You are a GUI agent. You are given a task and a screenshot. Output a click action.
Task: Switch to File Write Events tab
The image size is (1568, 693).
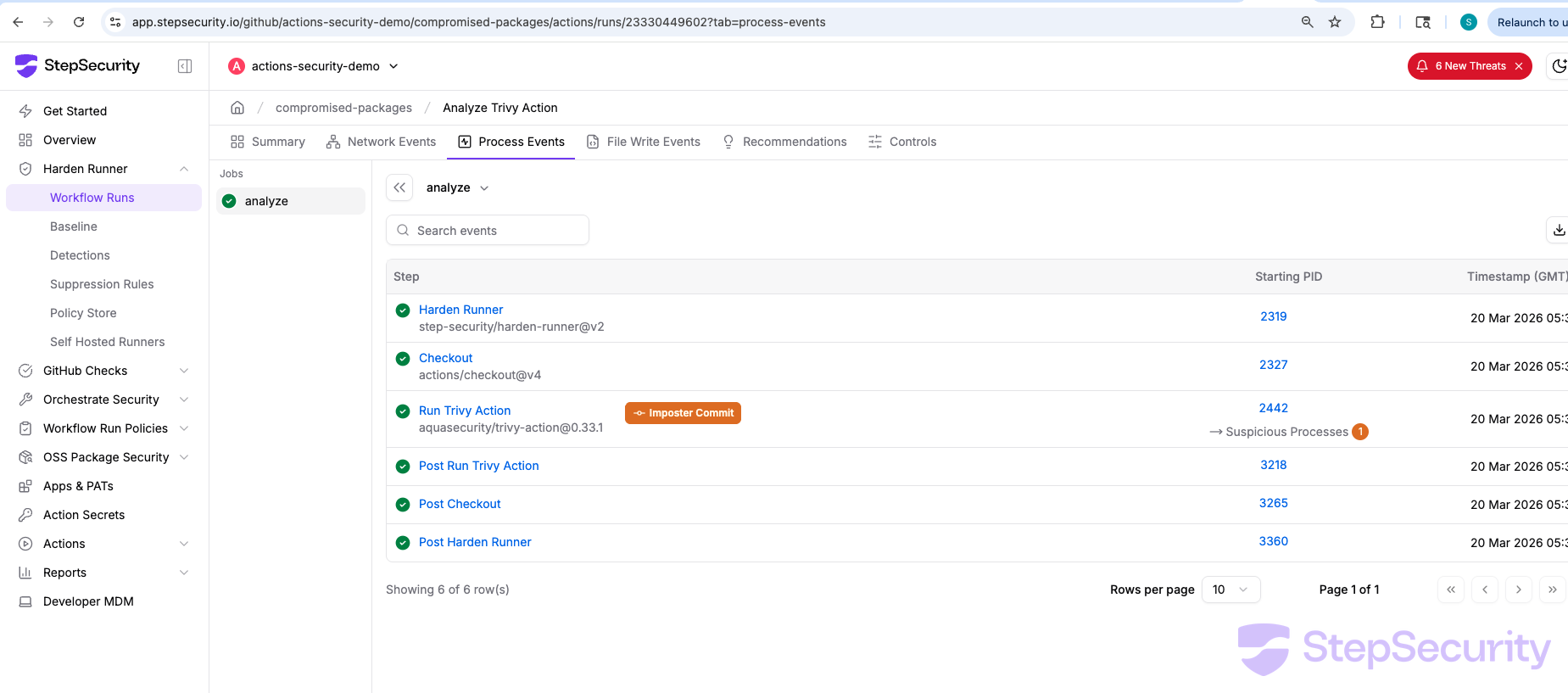click(644, 142)
